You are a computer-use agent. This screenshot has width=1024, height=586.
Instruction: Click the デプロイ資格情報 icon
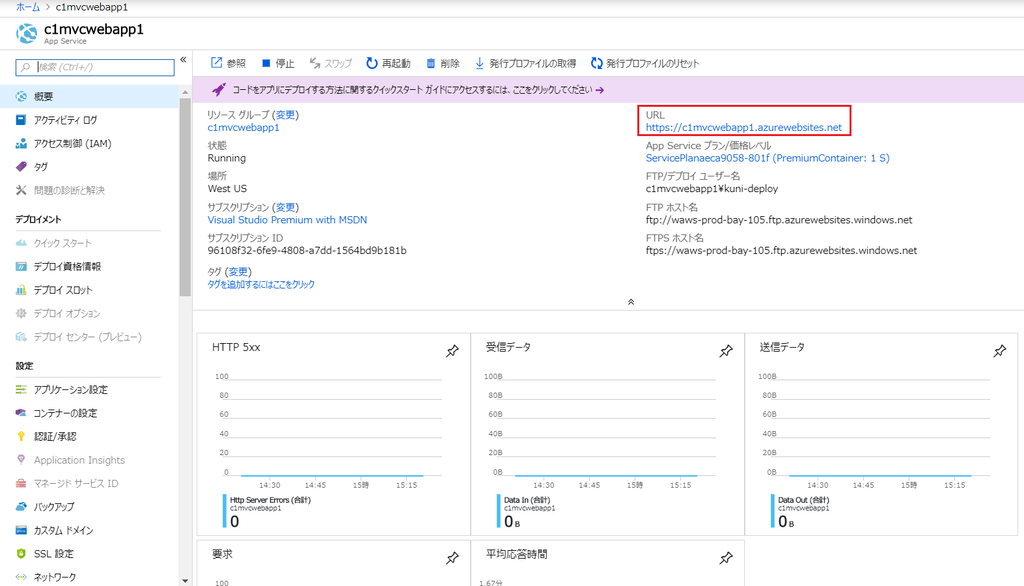pyautogui.click(x=21, y=267)
